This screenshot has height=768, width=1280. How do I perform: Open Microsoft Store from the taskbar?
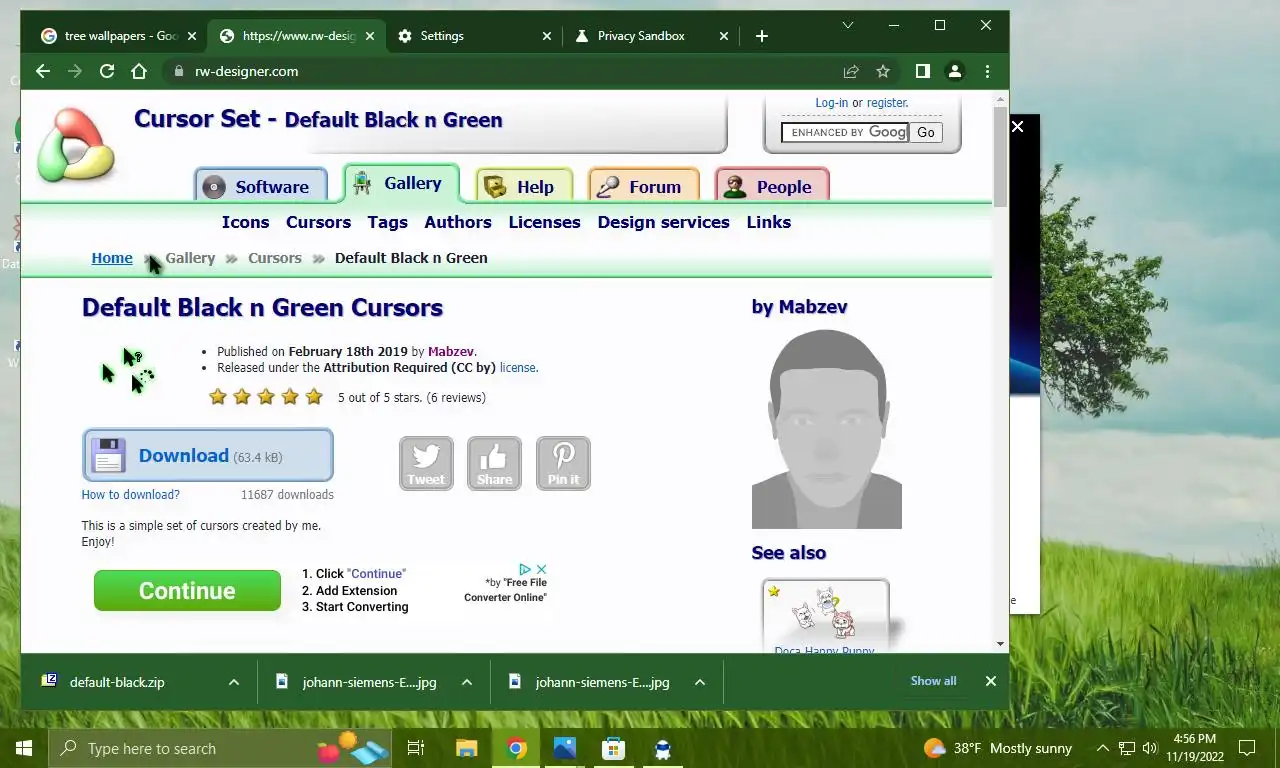(x=613, y=748)
